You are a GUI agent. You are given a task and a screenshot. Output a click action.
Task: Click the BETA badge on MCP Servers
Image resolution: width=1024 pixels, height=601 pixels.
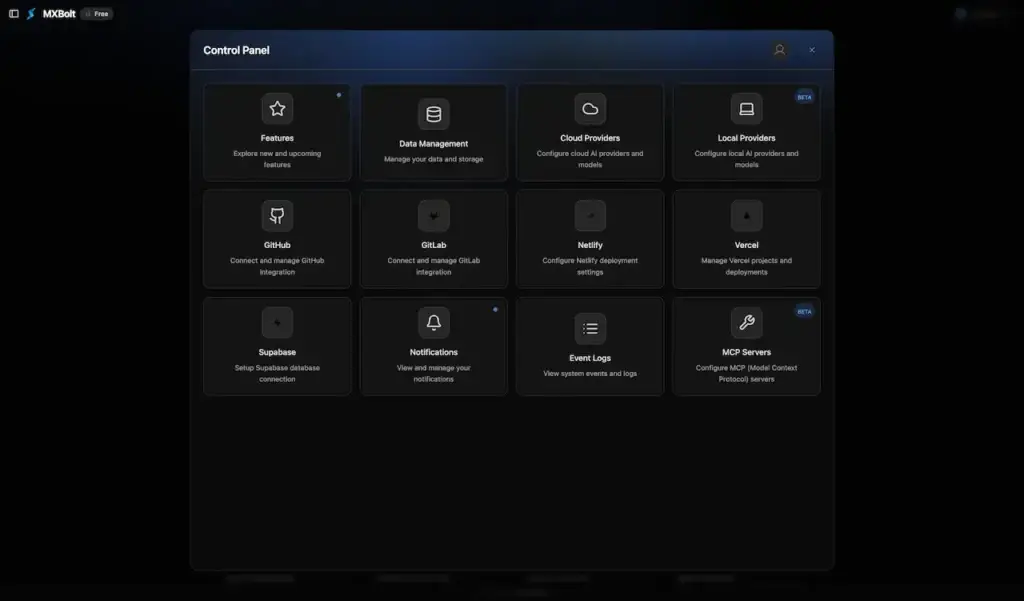pos(804,312)
